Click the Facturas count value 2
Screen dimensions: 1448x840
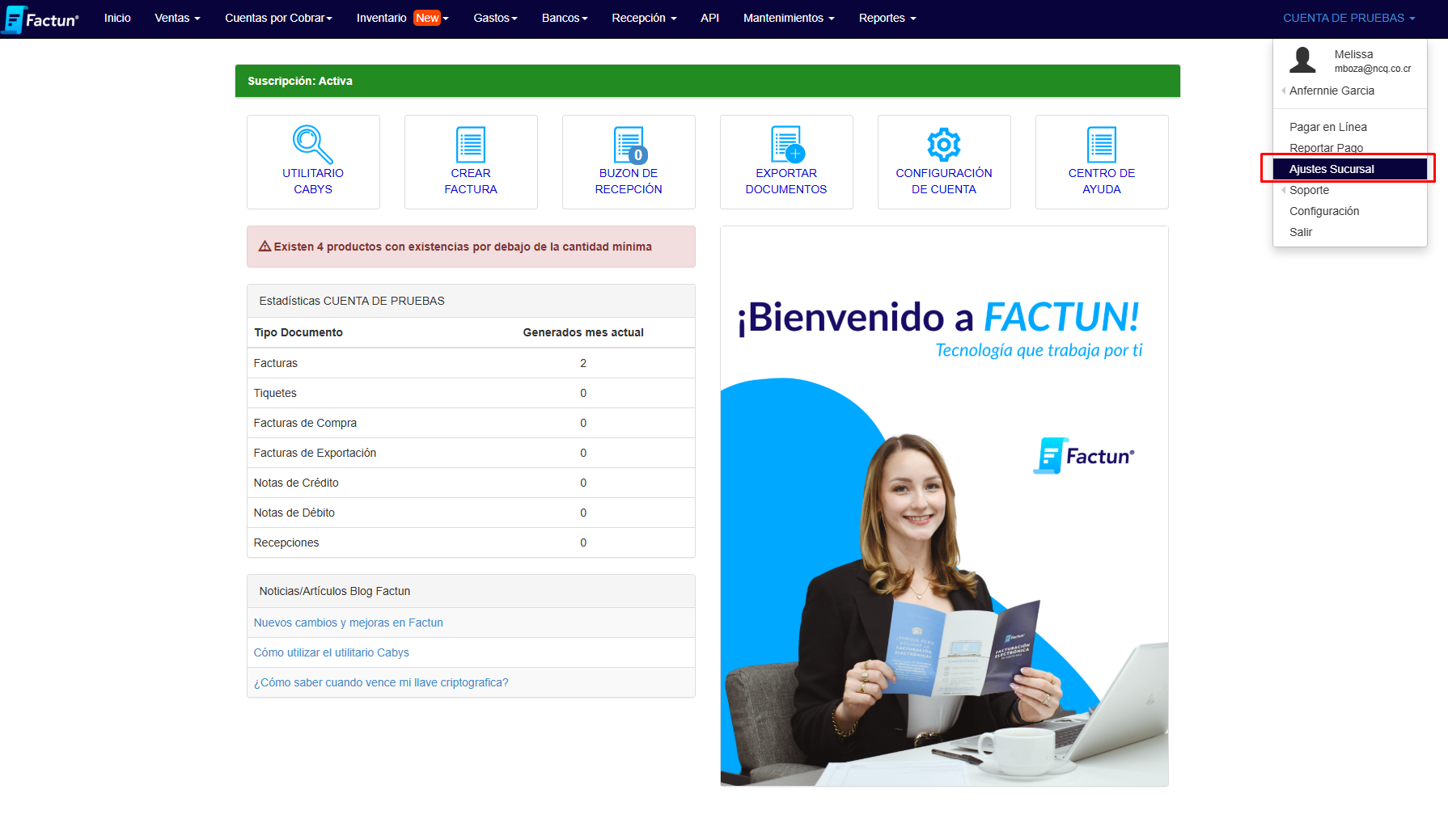[583, 363]
